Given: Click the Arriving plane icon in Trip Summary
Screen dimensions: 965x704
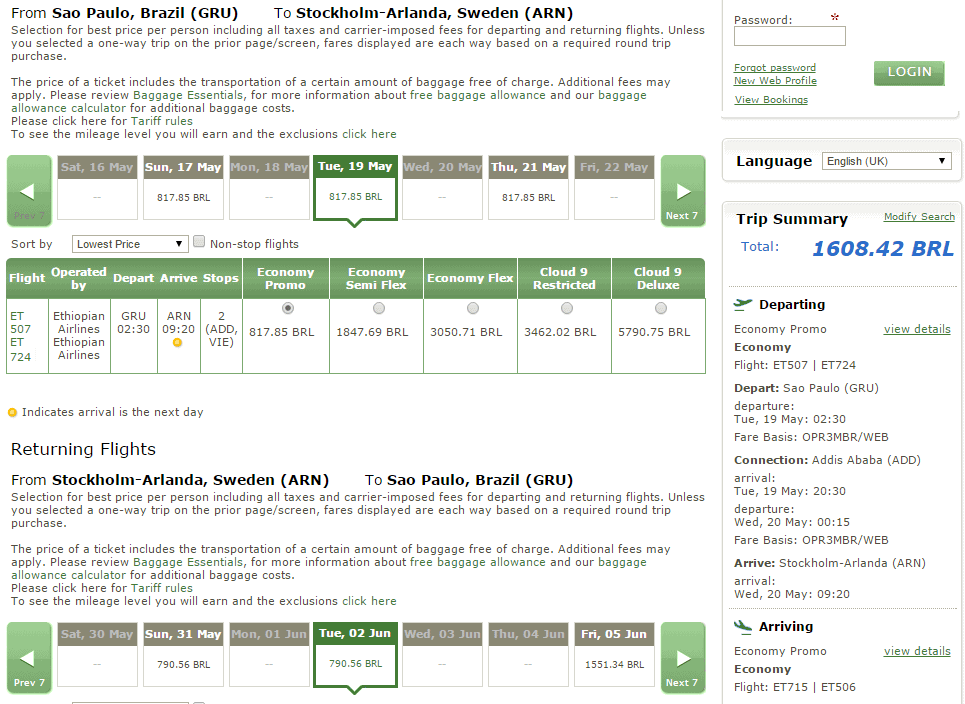Looking at the screenshot, I should tap(743, 626).
